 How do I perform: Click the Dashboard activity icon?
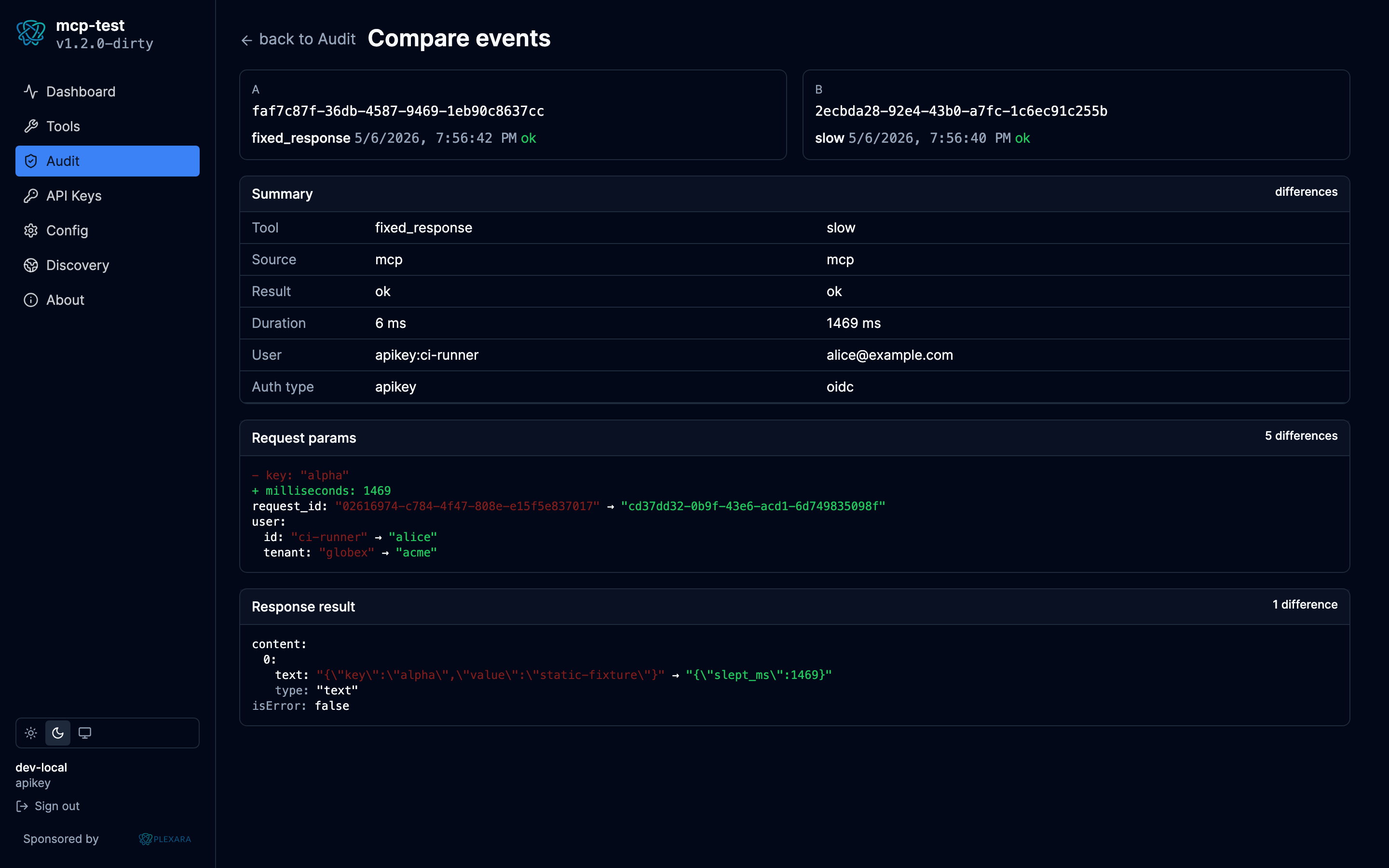click(31, 92)
